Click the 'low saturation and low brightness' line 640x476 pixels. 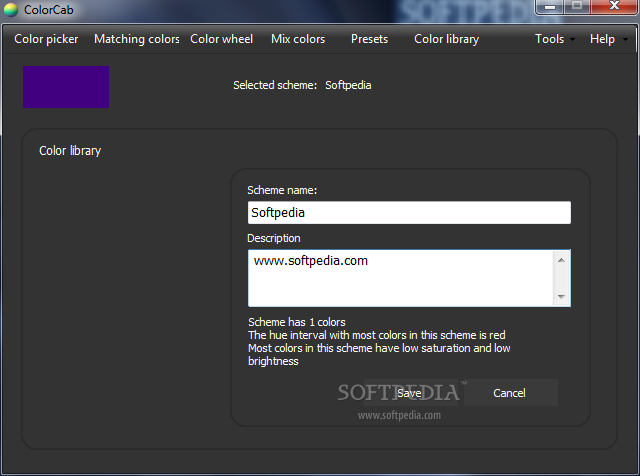(x=379, y=354)
